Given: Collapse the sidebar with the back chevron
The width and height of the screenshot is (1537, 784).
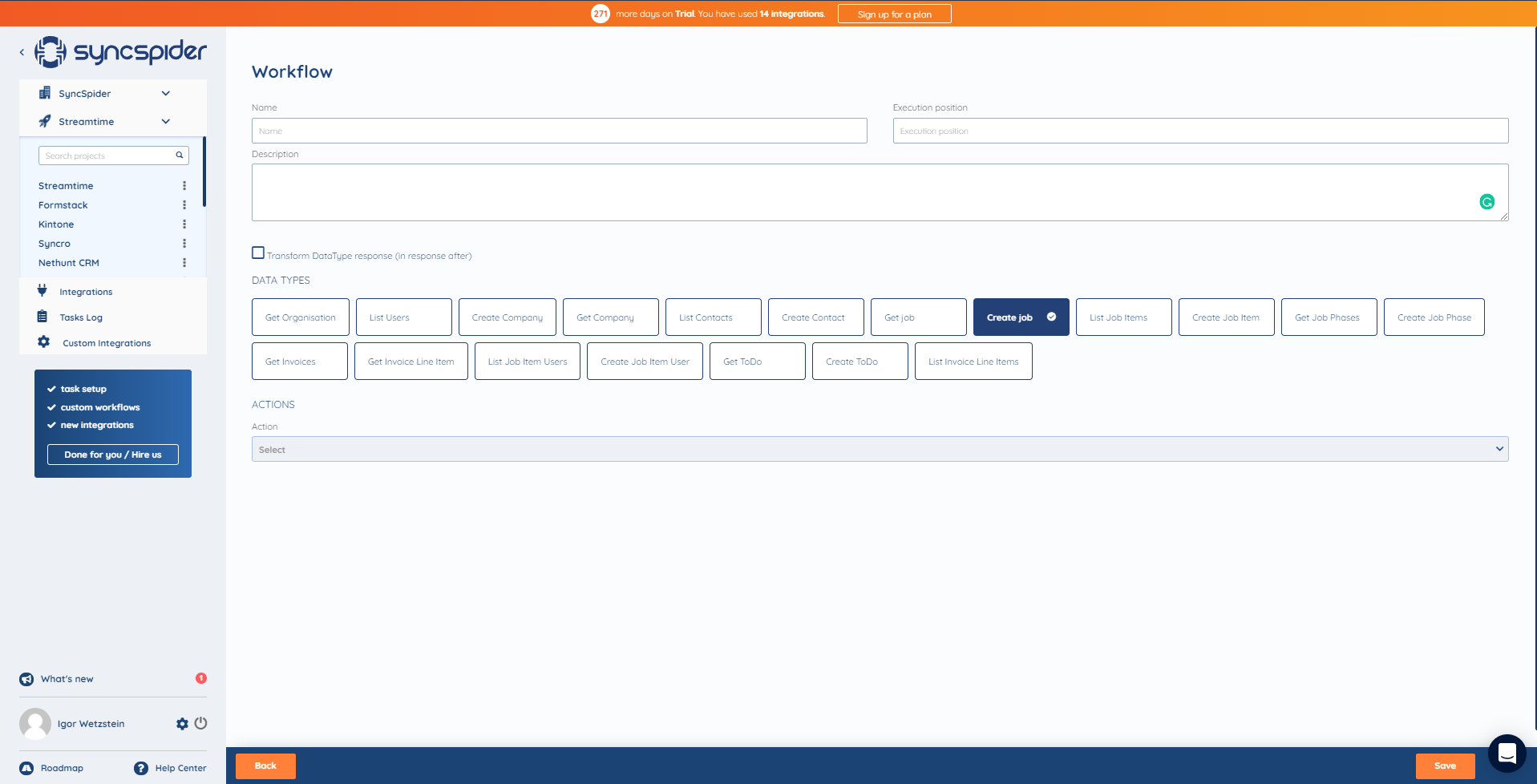Looking at the screenshot, I should pyautogui.click(x=22, y=52).
